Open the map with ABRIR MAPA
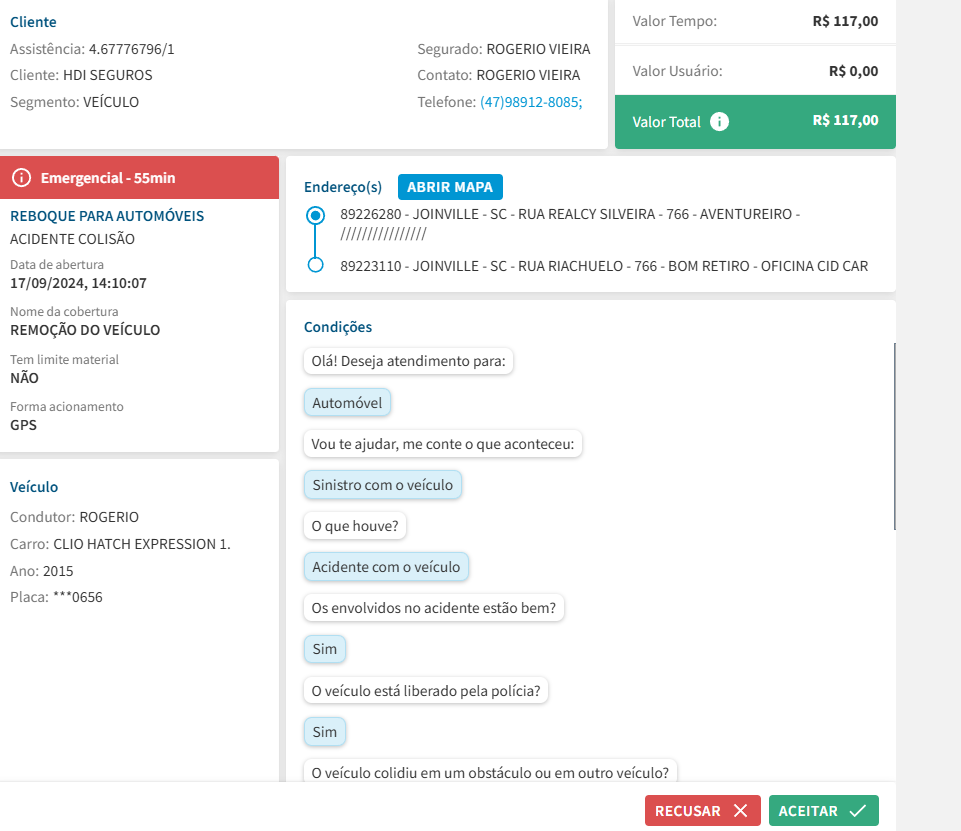This screenshot has width=961, height=831. tap(450, 187)
